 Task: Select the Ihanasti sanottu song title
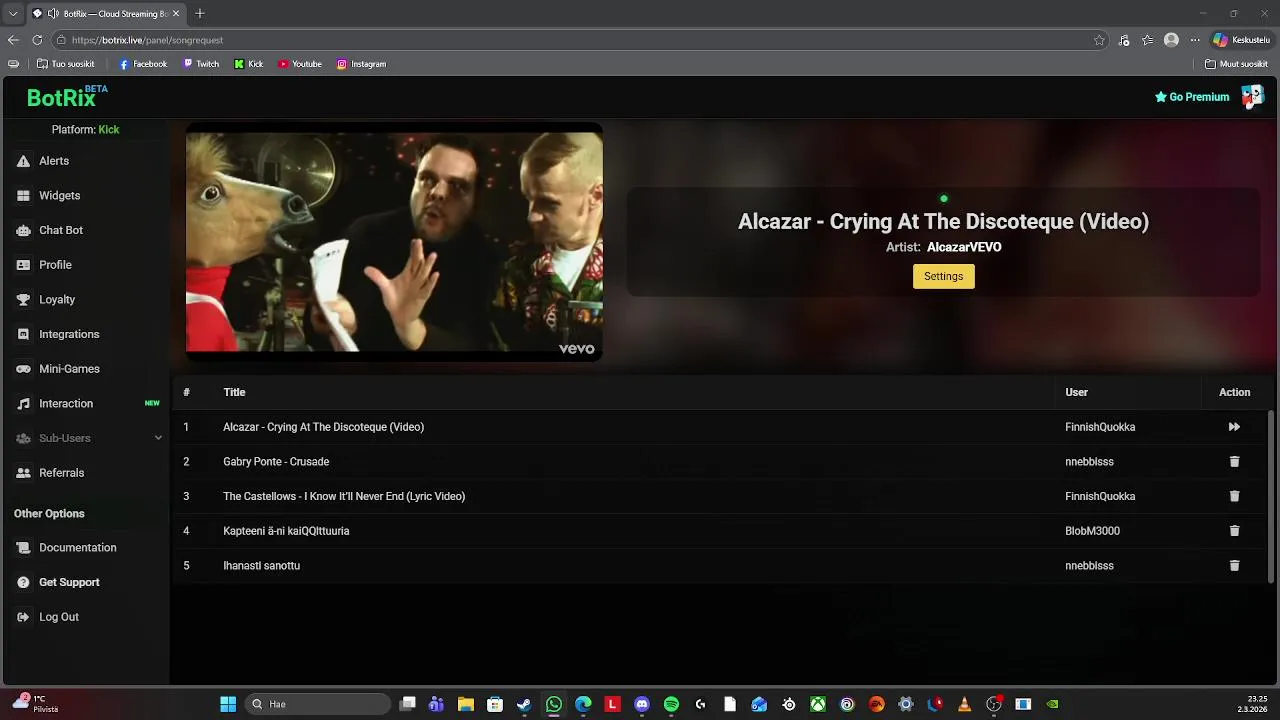(x=261, y=566)
